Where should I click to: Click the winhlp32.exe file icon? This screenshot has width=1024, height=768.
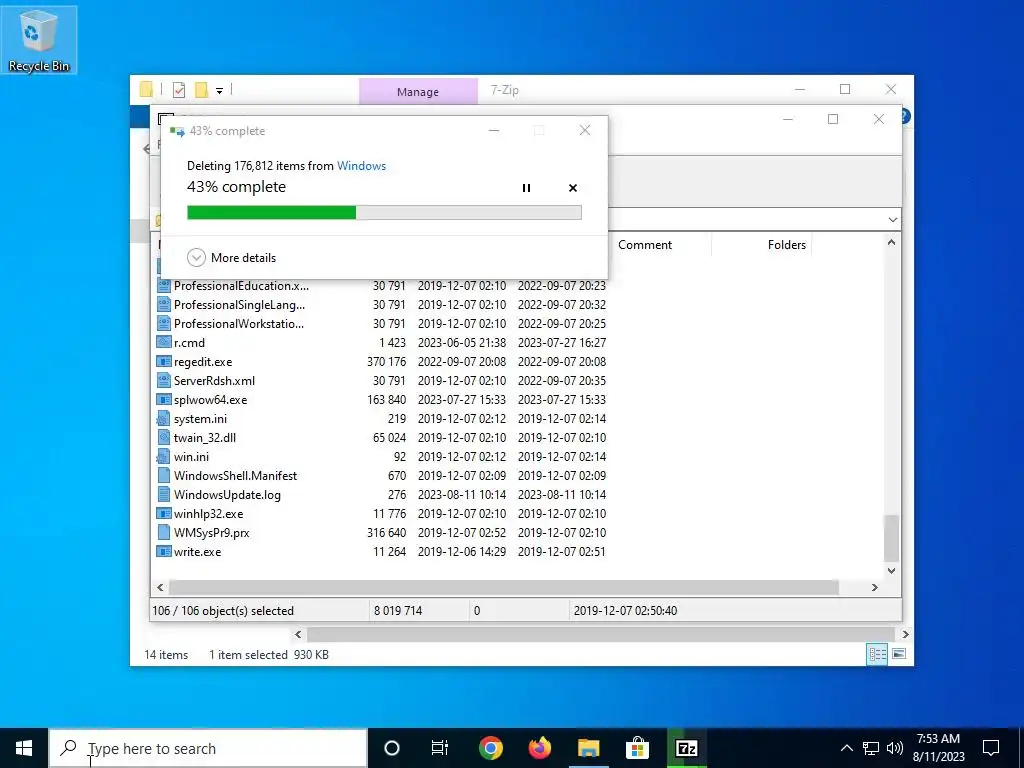[163, 514]
